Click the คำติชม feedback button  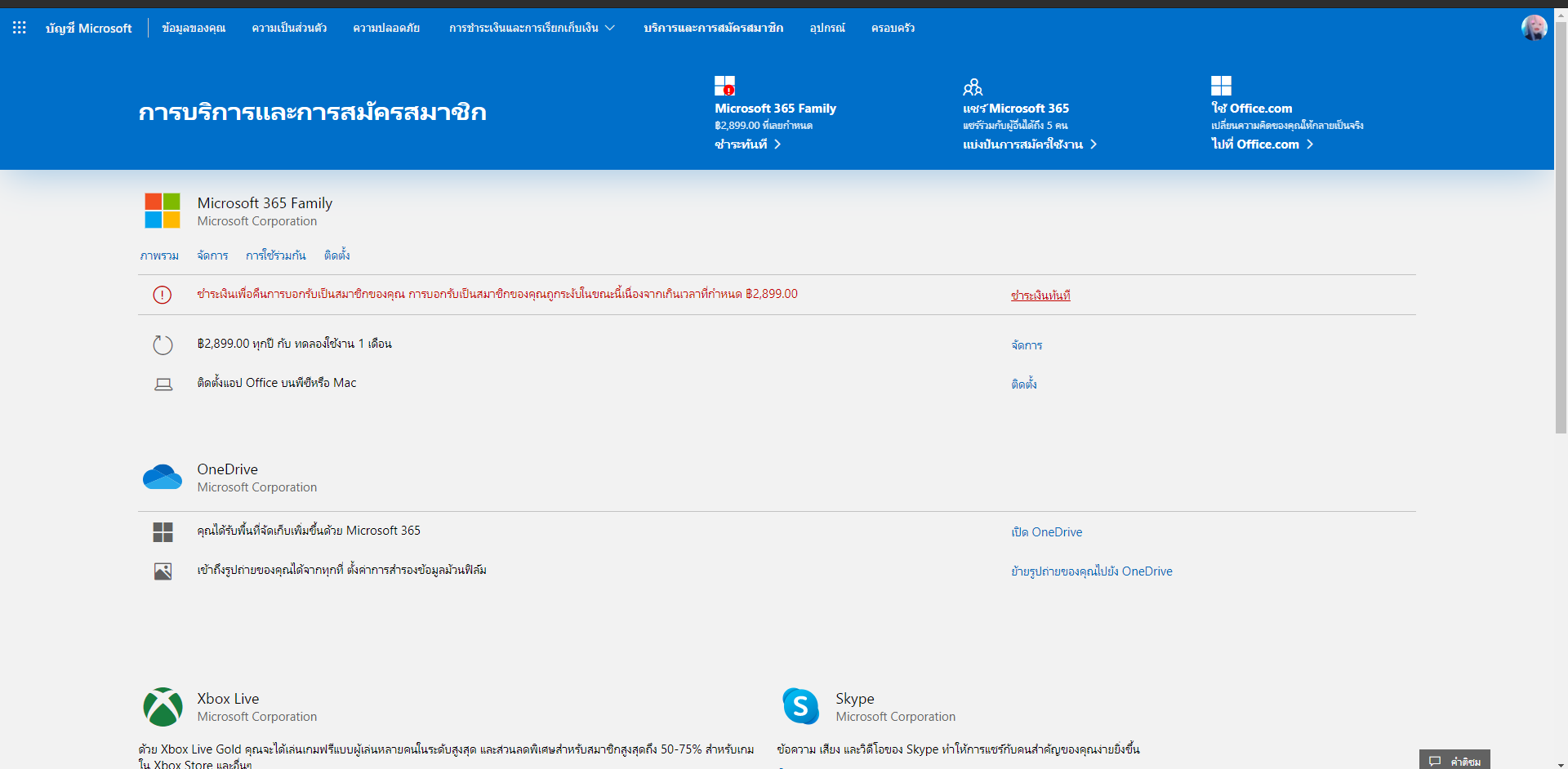(x=1454, y=760)
